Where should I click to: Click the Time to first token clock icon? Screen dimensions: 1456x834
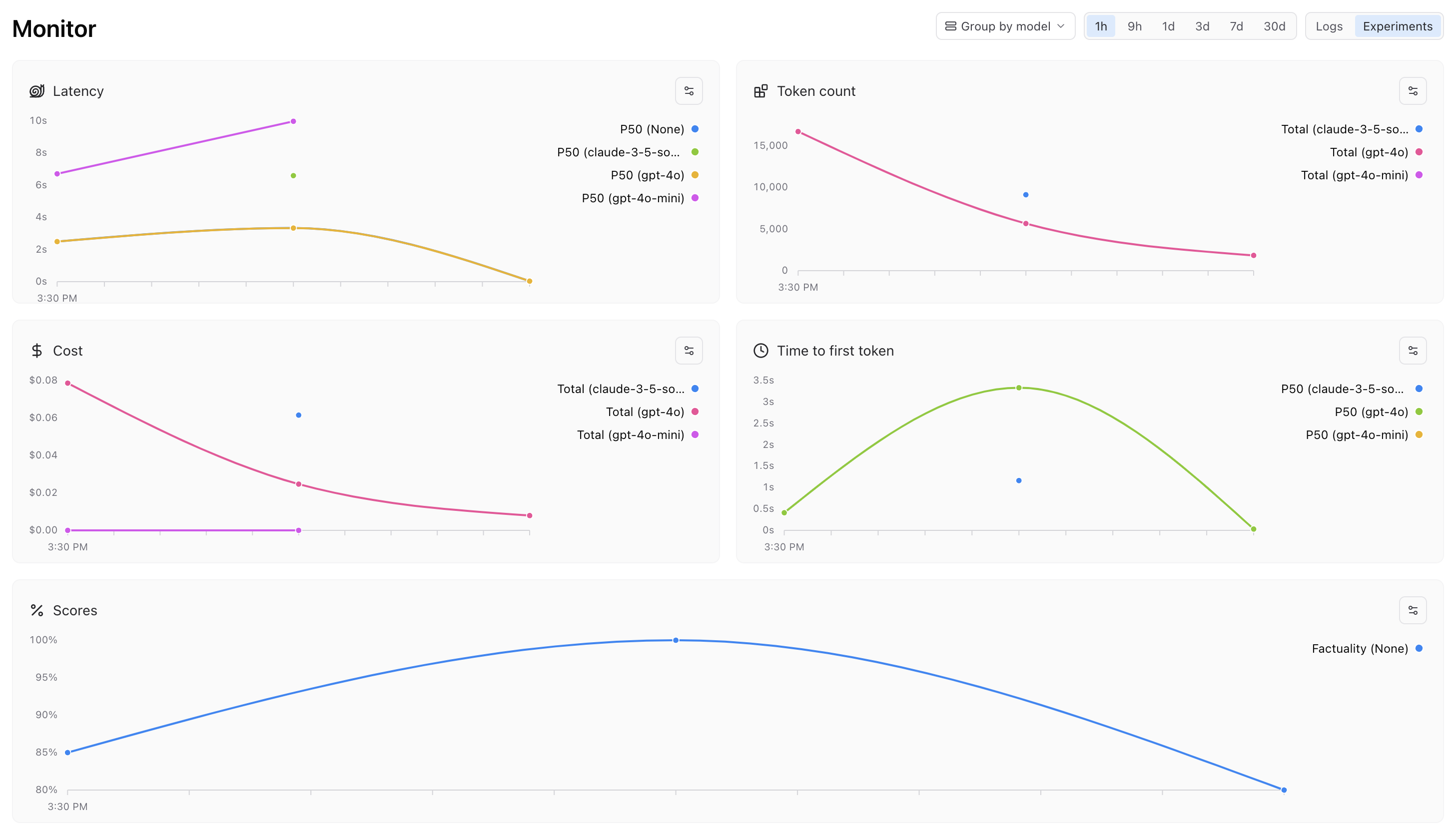click(760, 351)
